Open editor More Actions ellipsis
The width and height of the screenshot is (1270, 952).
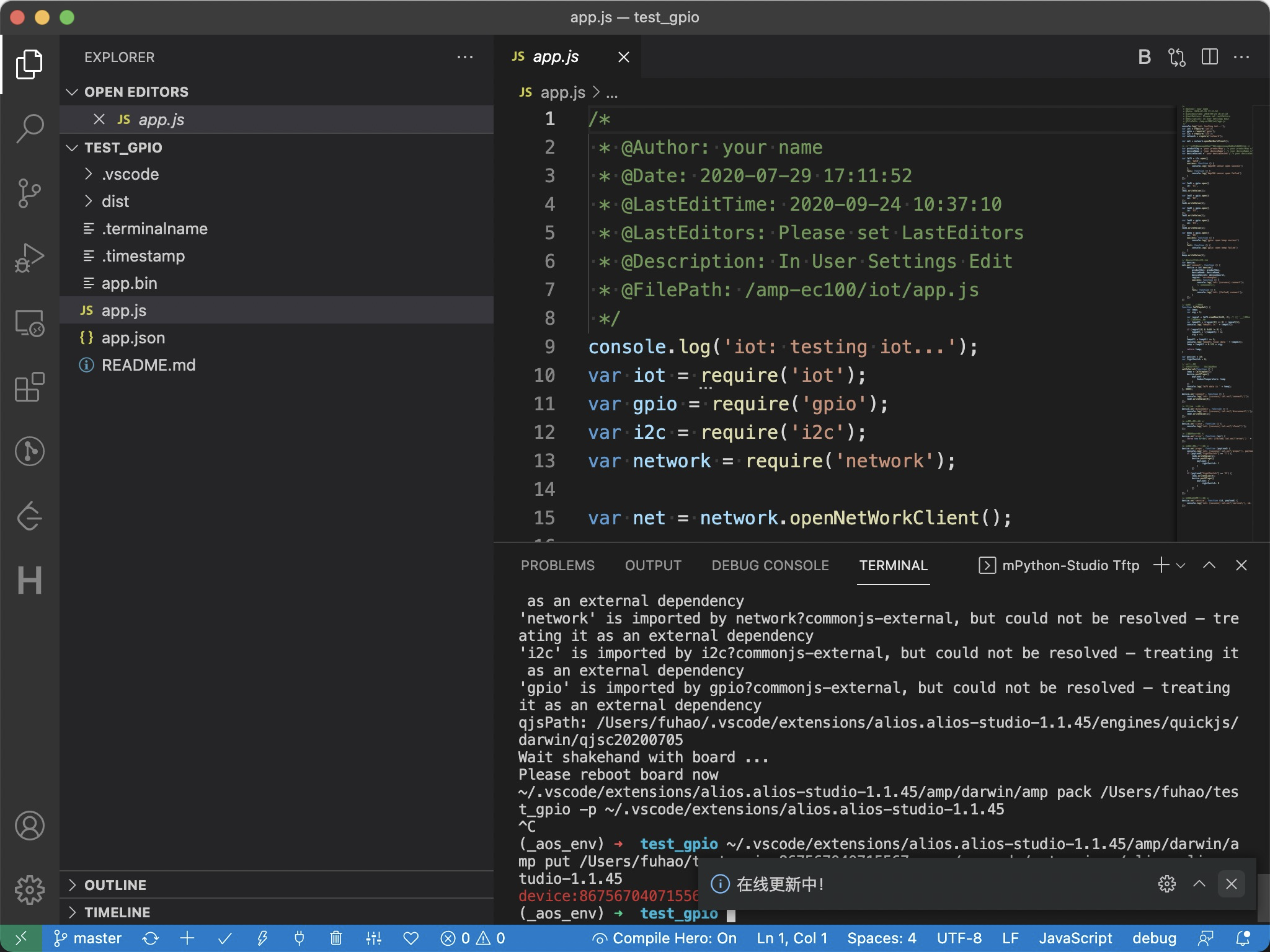[1241, 57]
